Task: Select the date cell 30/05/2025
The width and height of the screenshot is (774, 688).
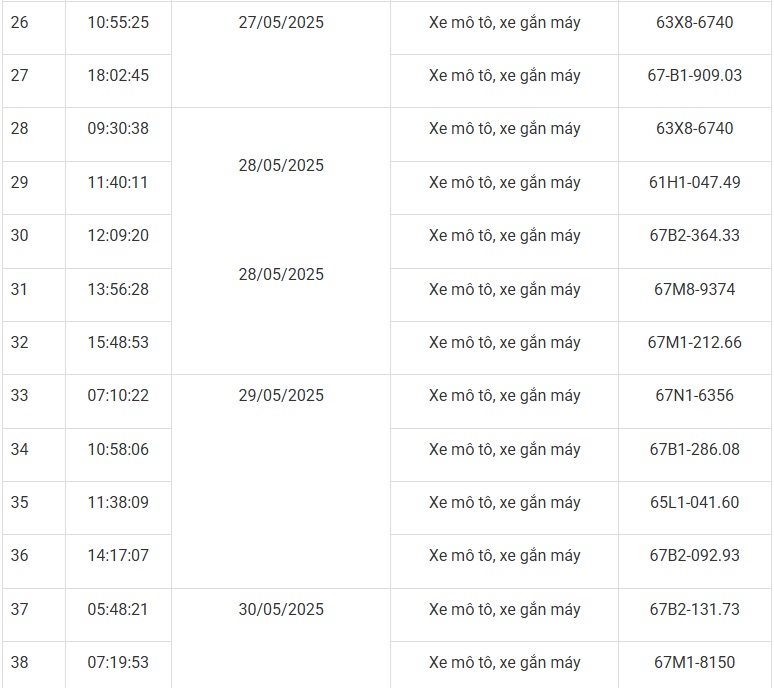Action: [x=281, y=609]
